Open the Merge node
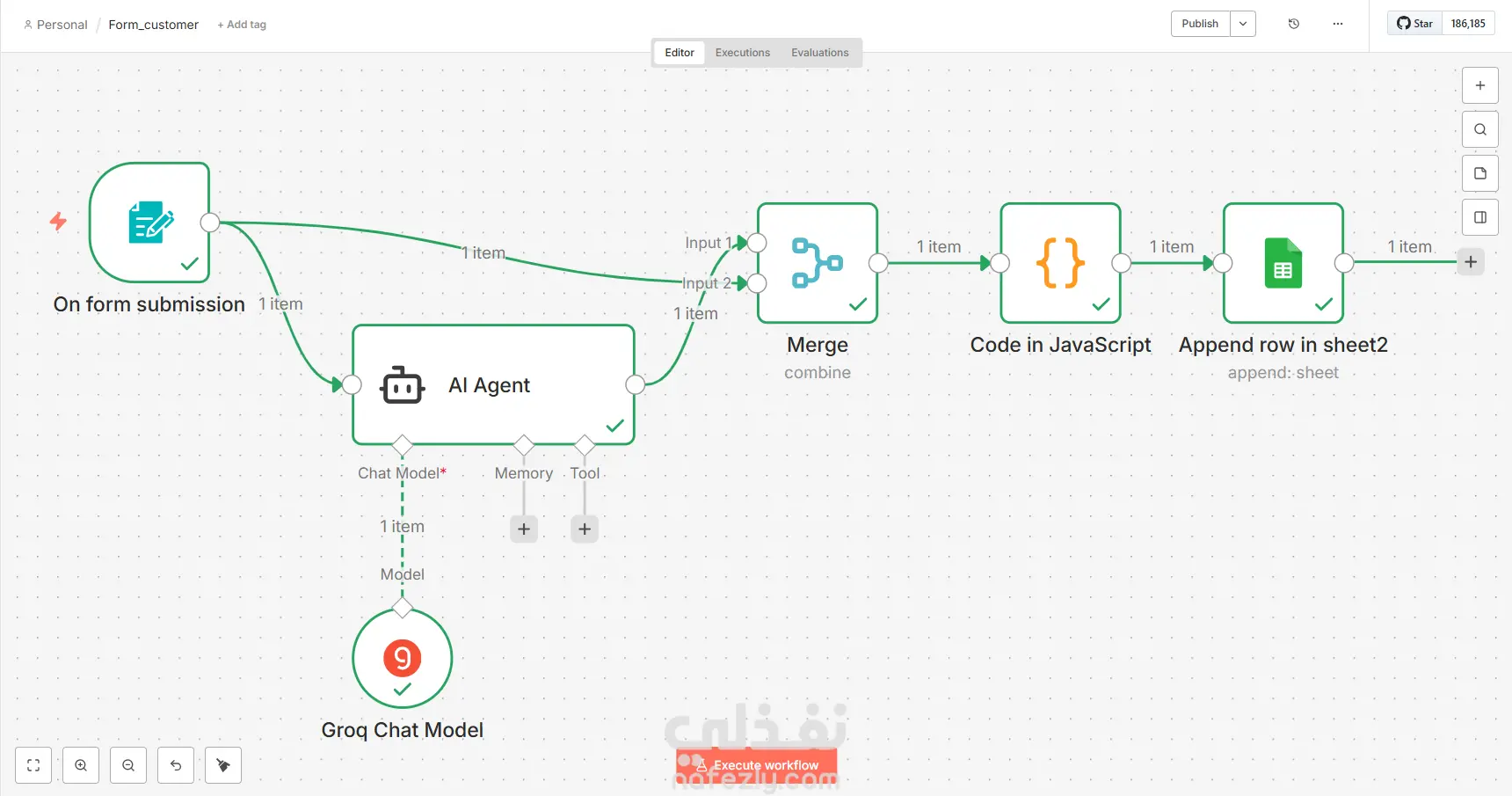Image resolution: width=1512 pixels, height=796 pixels. tap(818, 263)
